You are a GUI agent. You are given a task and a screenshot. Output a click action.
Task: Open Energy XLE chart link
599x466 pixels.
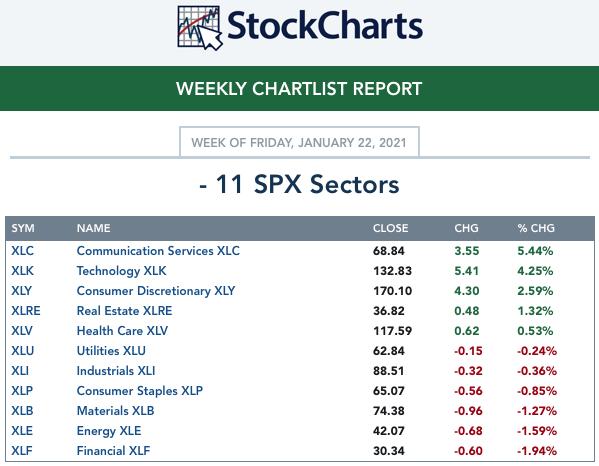[109, 431]
